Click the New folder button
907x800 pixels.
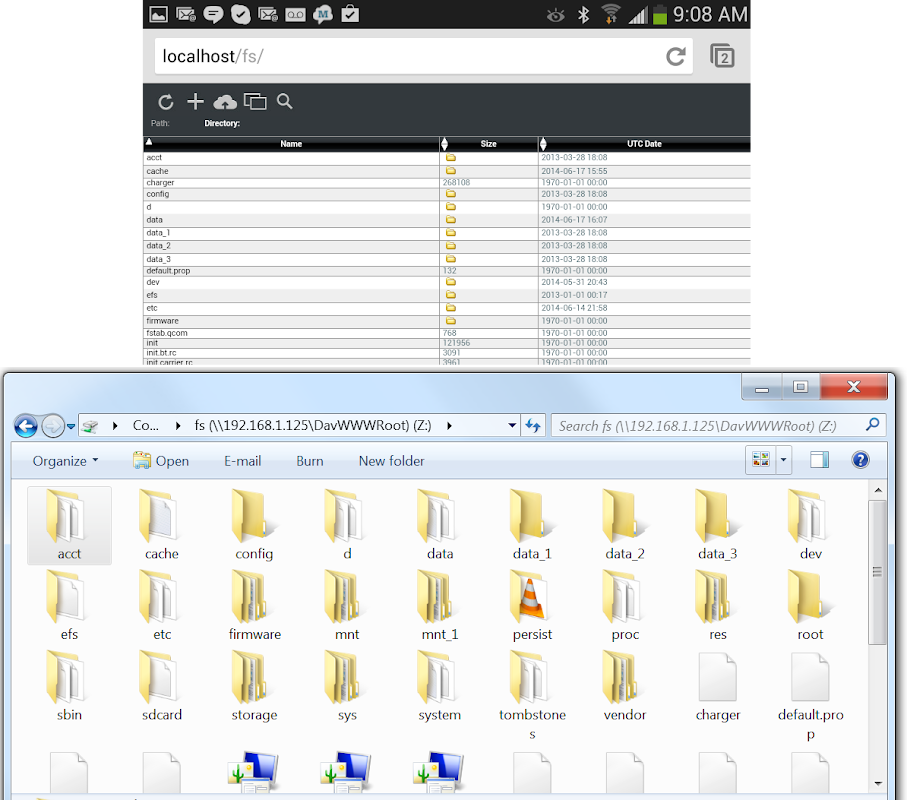coord(391,461)
